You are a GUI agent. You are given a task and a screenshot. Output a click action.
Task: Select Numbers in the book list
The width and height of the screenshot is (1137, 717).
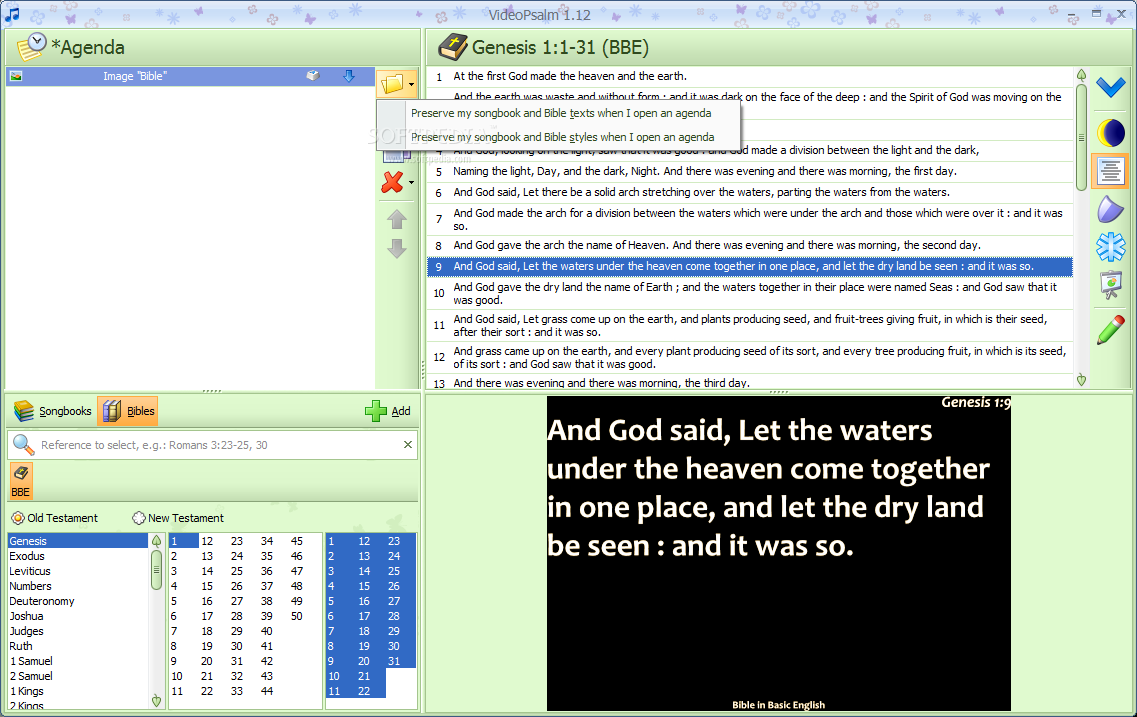tap(78, 586)
